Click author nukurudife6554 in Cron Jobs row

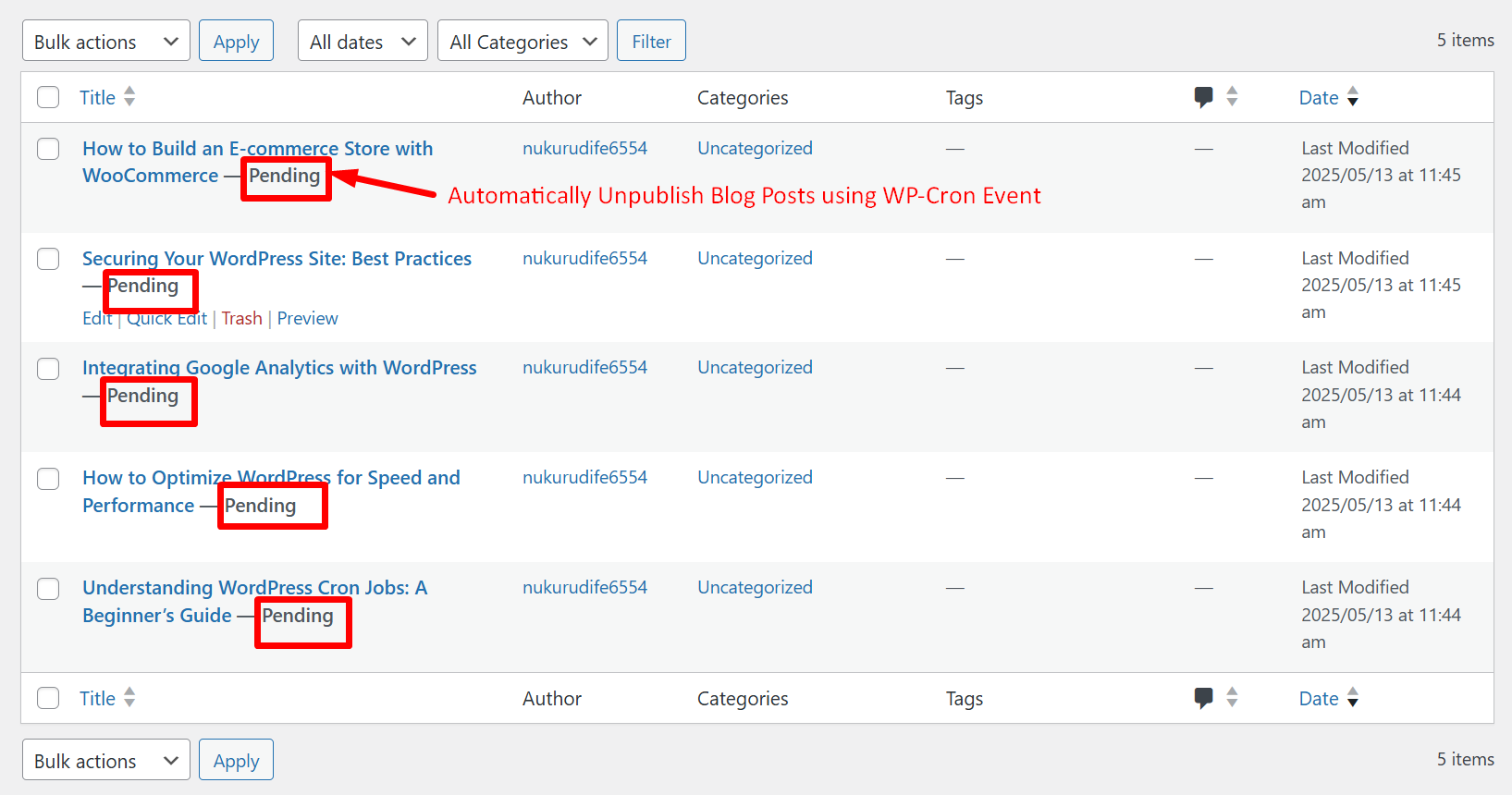click(584, 587)
